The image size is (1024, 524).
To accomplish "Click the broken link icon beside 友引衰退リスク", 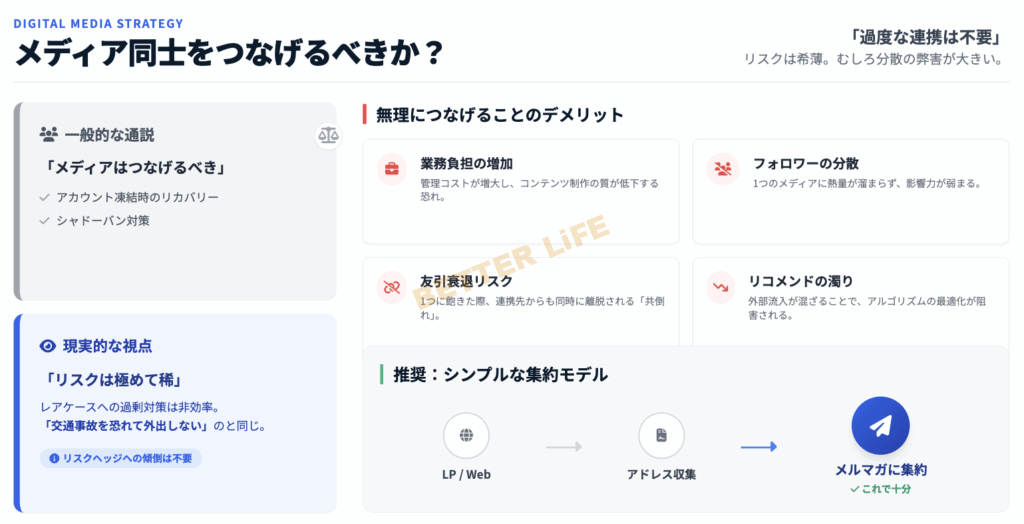I will 391,286.
